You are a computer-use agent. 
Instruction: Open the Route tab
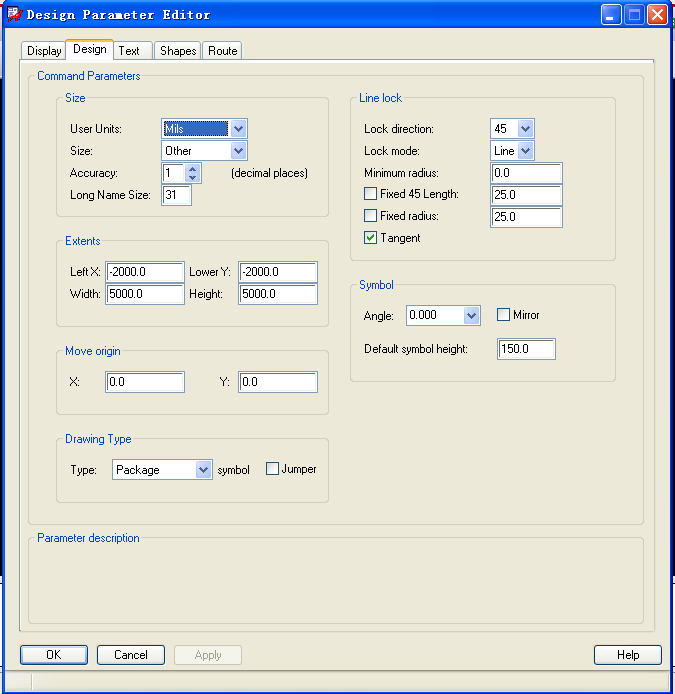click(223, 50)
